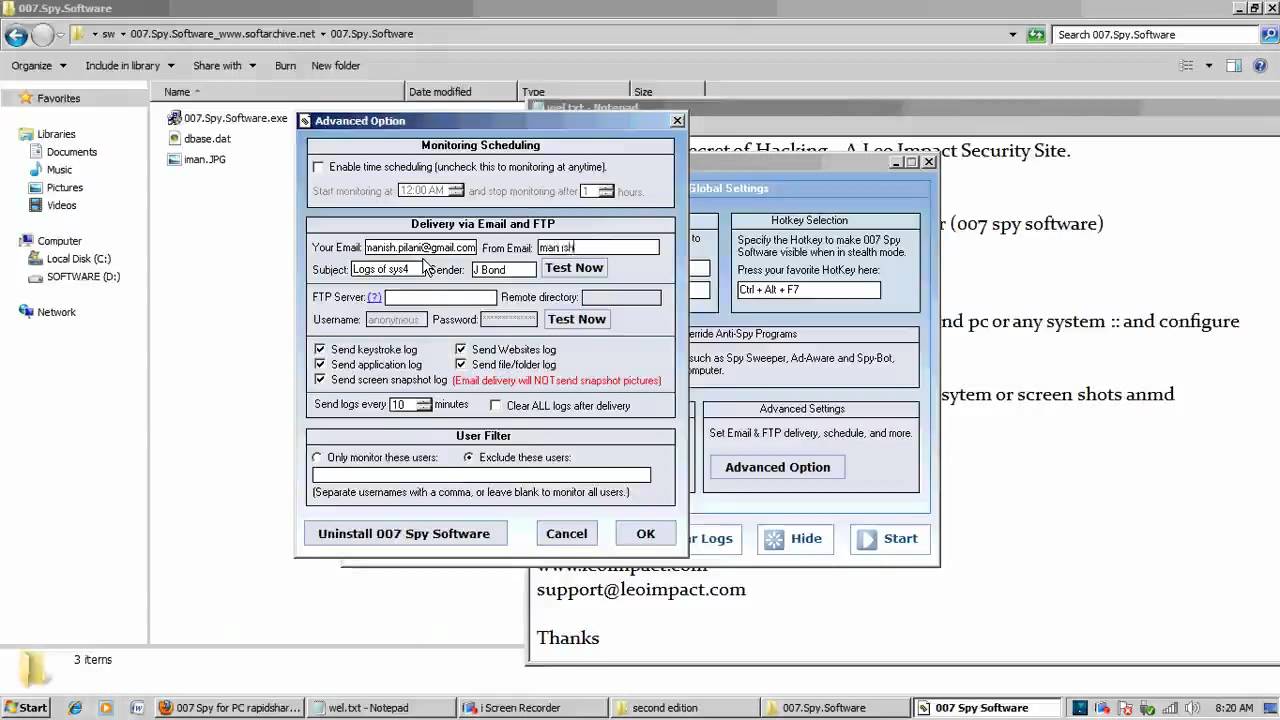Click New folder in Explorer toolbar
Viewport: 1280px width, 720px height.
336,66
